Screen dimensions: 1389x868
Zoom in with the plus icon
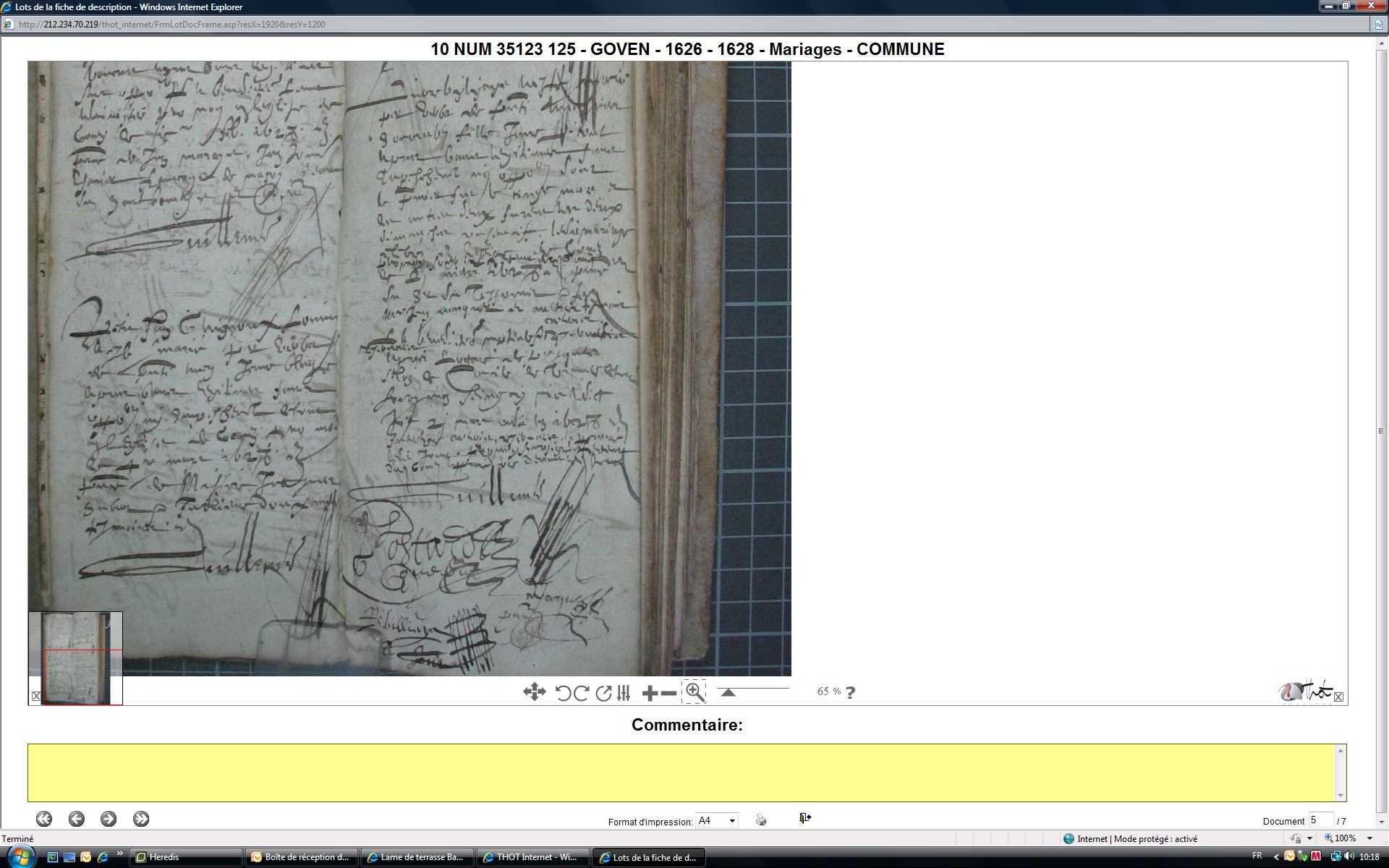(650, 693)
